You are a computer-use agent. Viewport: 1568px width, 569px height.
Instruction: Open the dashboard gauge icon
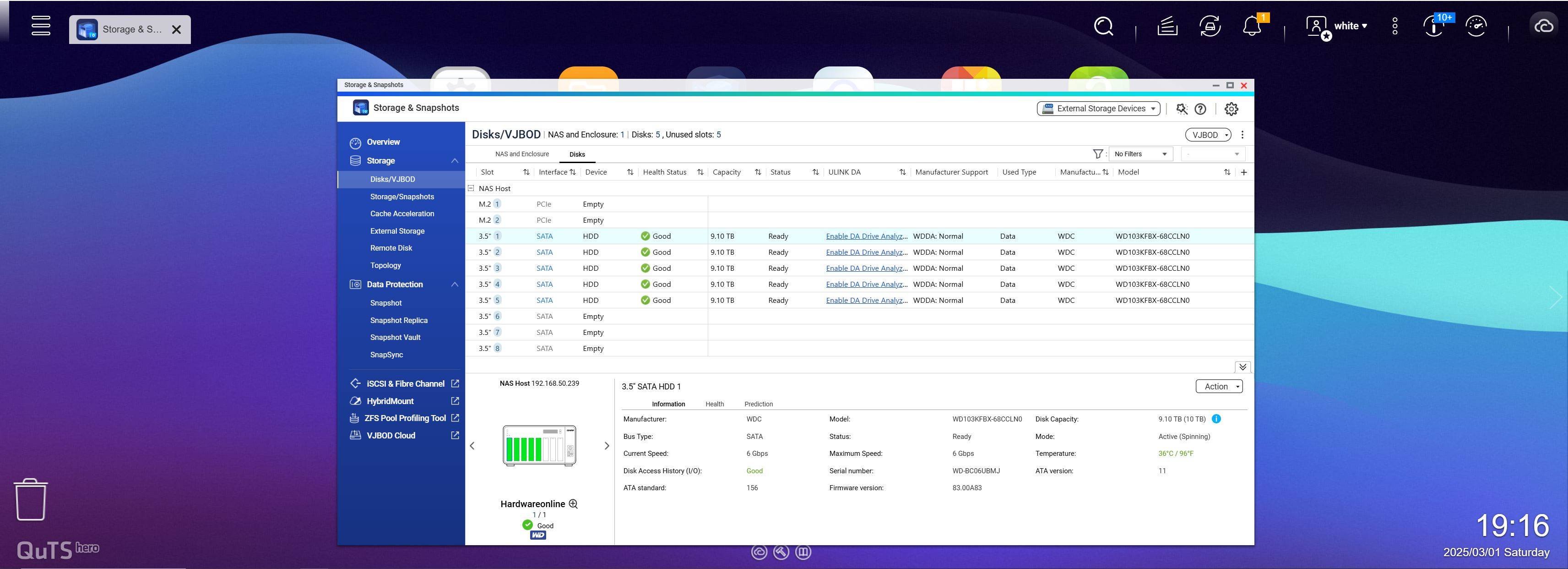(1477, 26)
